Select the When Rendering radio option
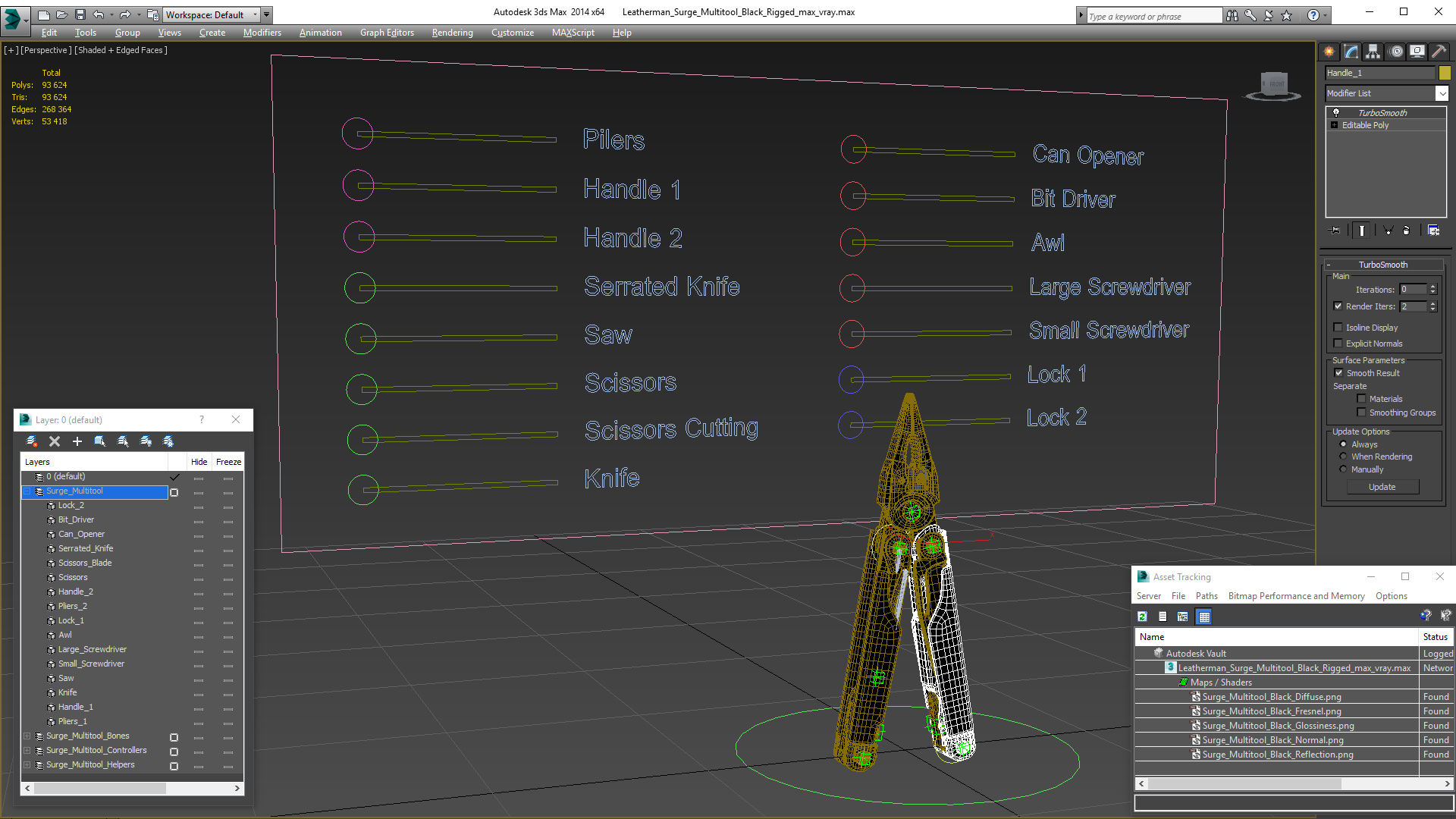 (1344, 457)
